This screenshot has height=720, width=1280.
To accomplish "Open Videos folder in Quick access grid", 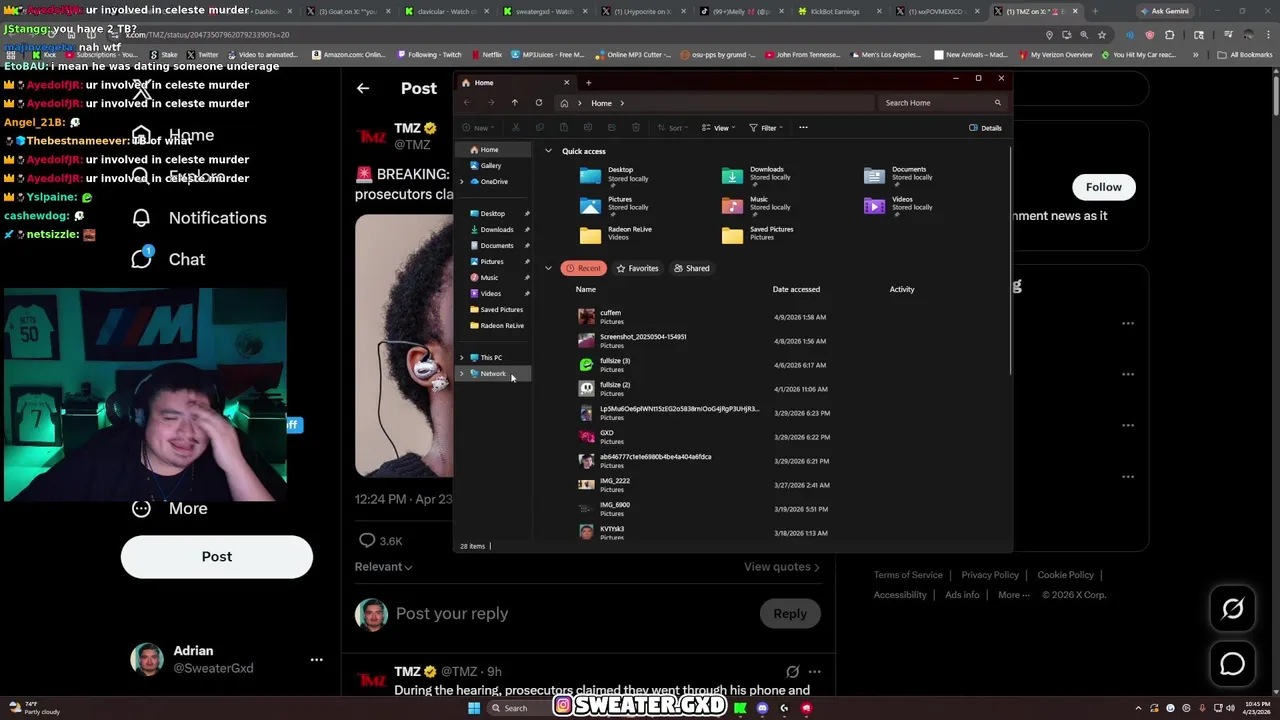I will point(901,204).
